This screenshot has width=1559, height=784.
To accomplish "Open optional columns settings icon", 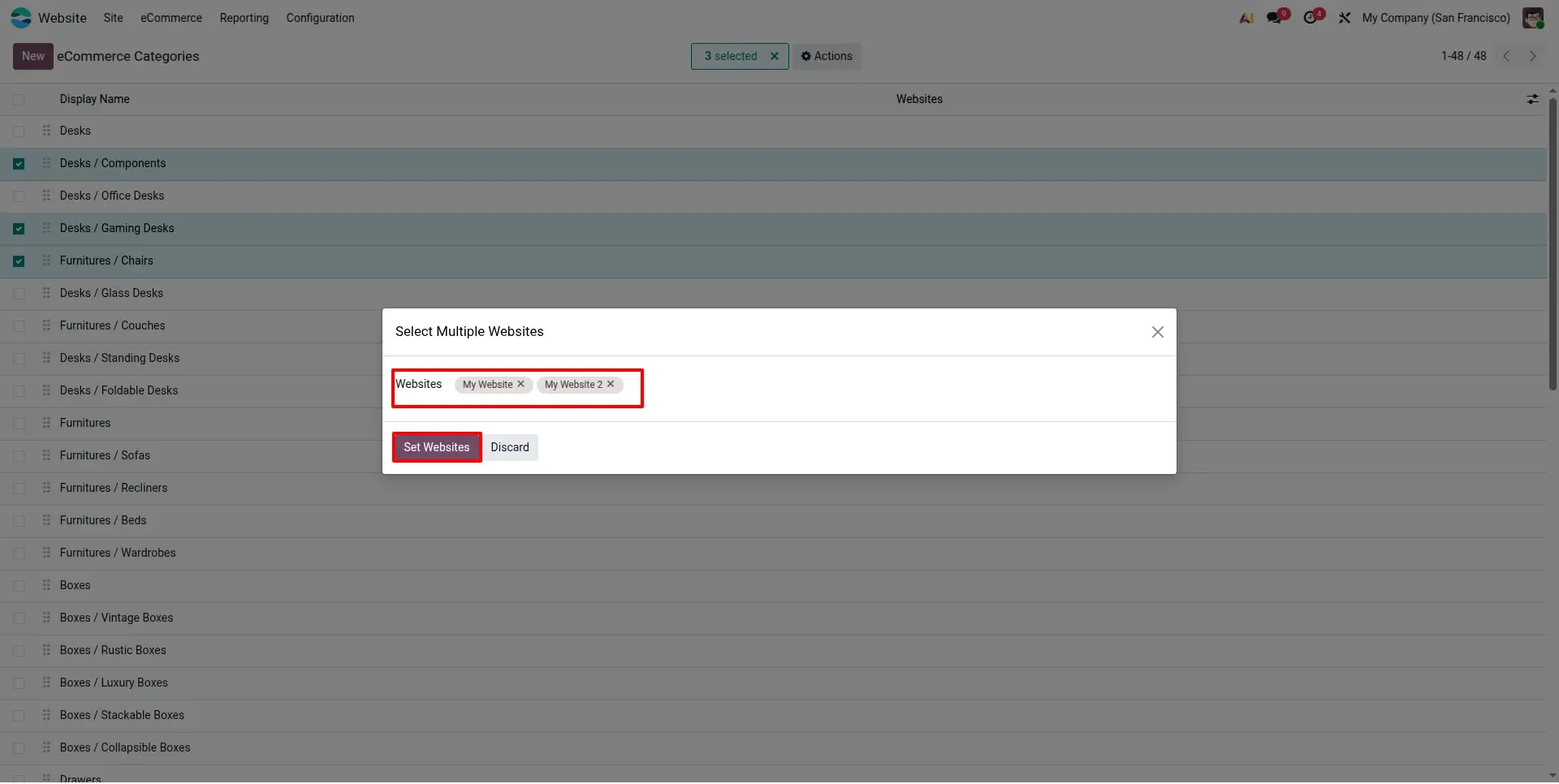I will tap(1532, 99).
